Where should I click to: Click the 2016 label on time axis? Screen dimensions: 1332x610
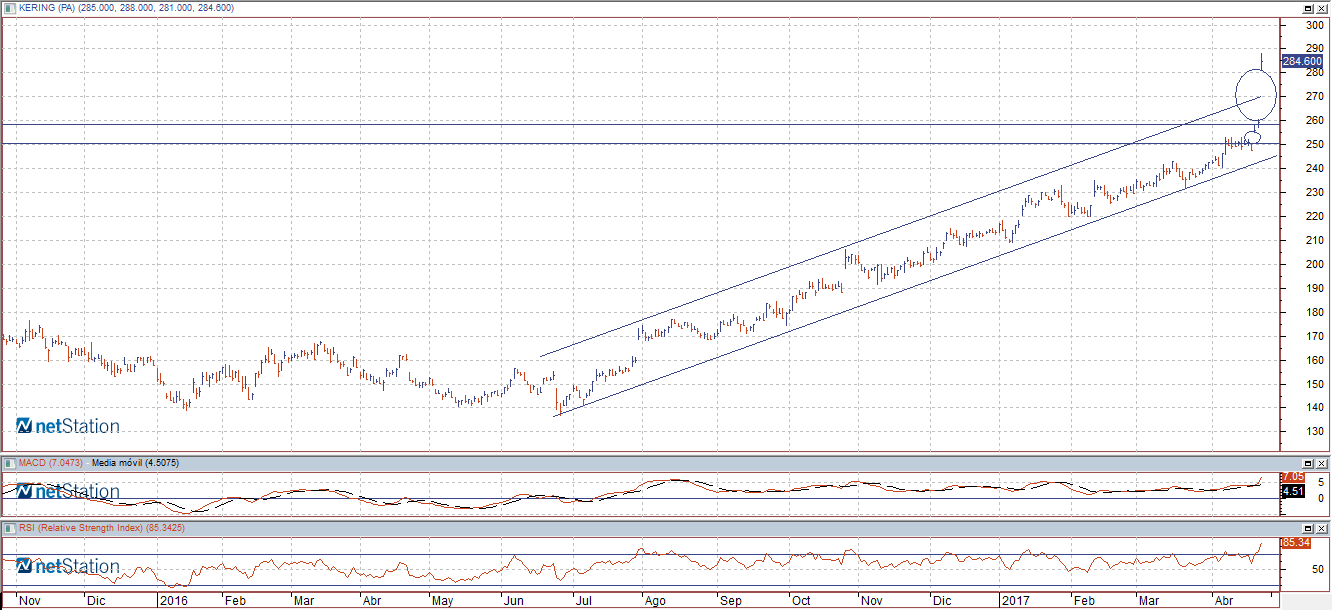pos(174,601)
